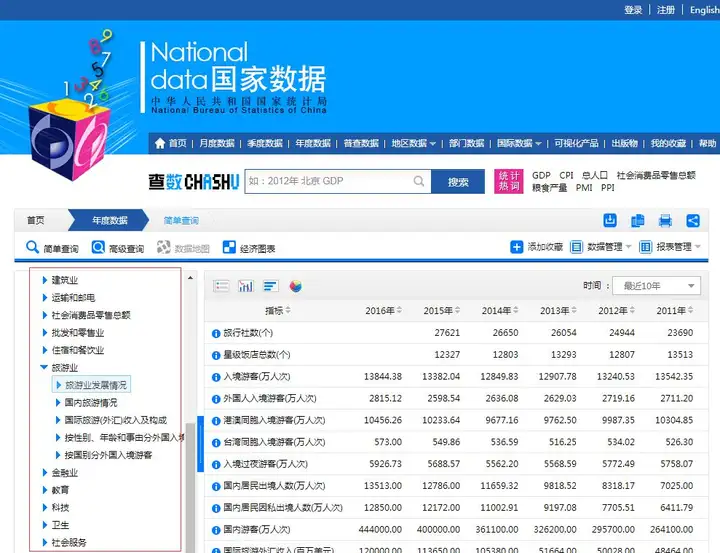Switch to horizontal bar chart icon
Image resolution: width=720 pixels, height=553 pixels.
[271, 286]
